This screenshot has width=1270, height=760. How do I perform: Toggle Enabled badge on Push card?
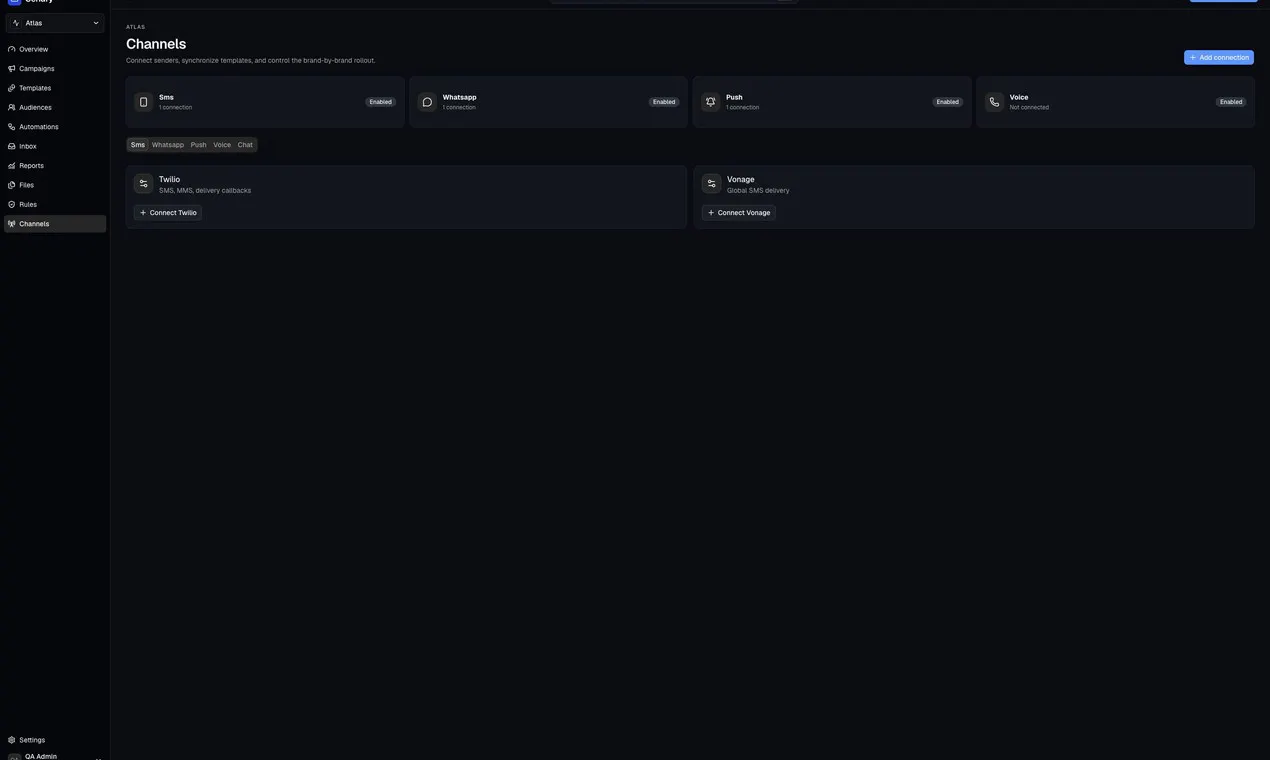tap(947, 102)
